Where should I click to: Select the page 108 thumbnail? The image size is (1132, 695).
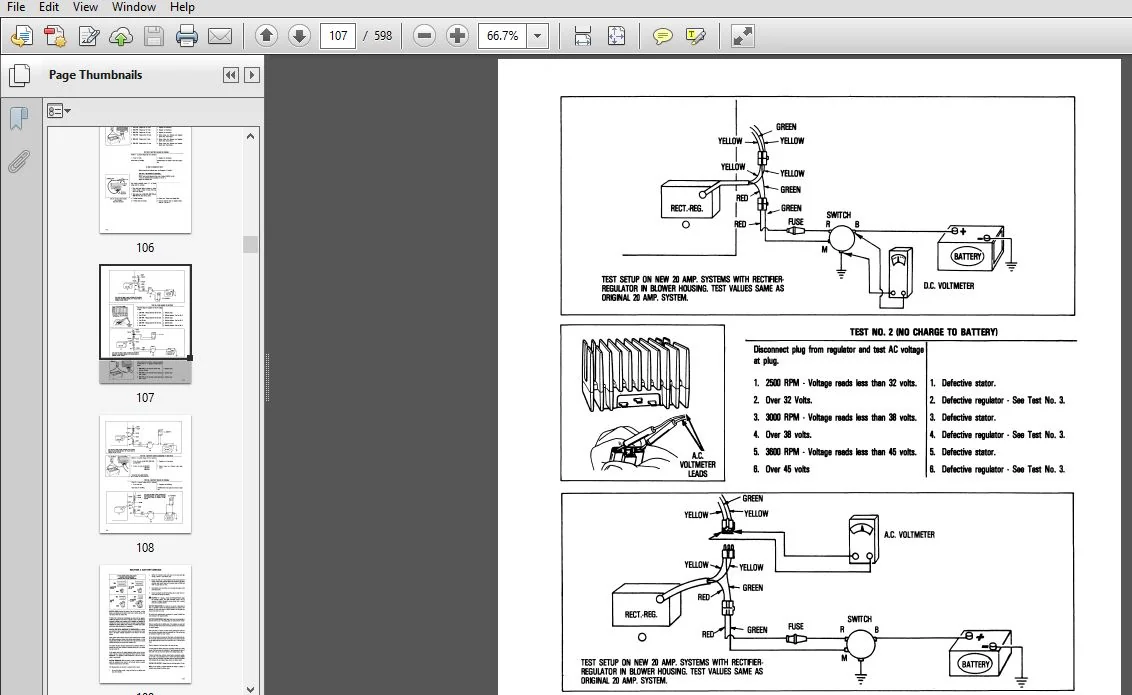[x=145, y=474]
